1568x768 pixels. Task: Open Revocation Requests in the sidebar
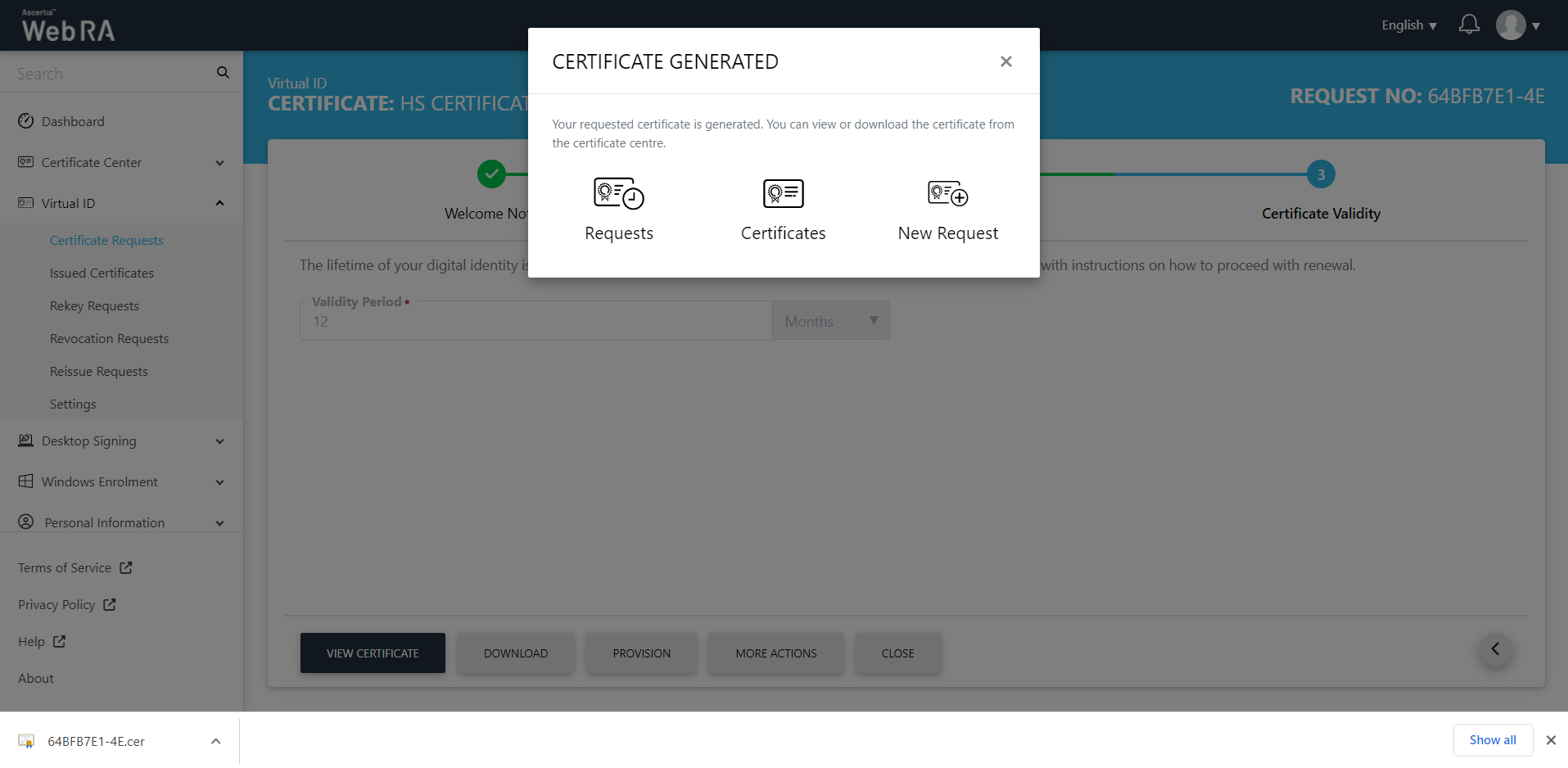point(109,339)
